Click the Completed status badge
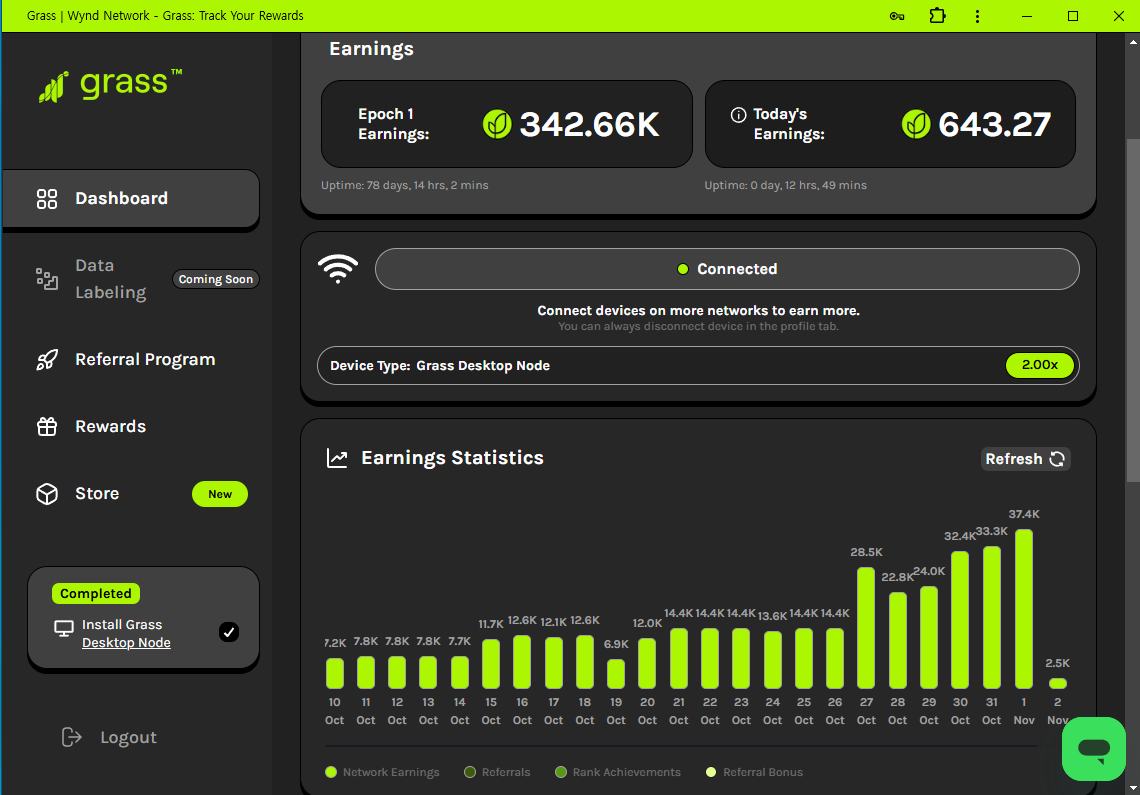This screenshot has height=795, width=1140. point(96,594)
